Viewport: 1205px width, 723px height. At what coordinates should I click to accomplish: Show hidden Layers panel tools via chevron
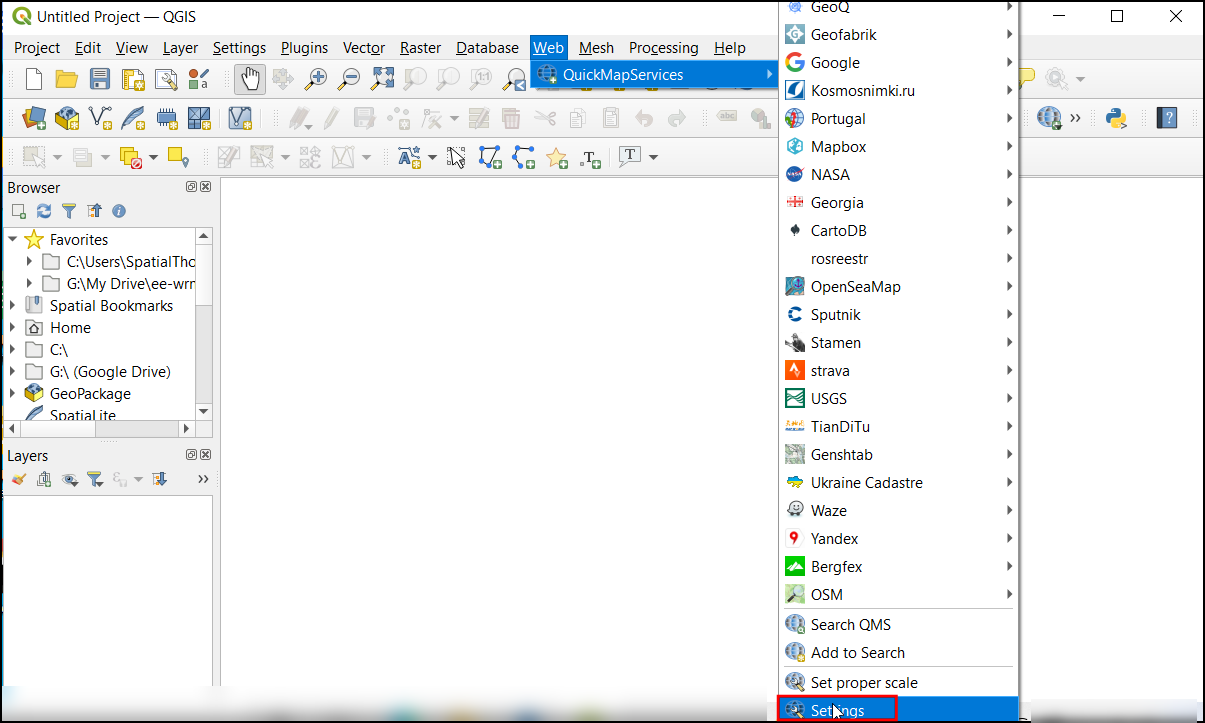click(x=203, y=479)
